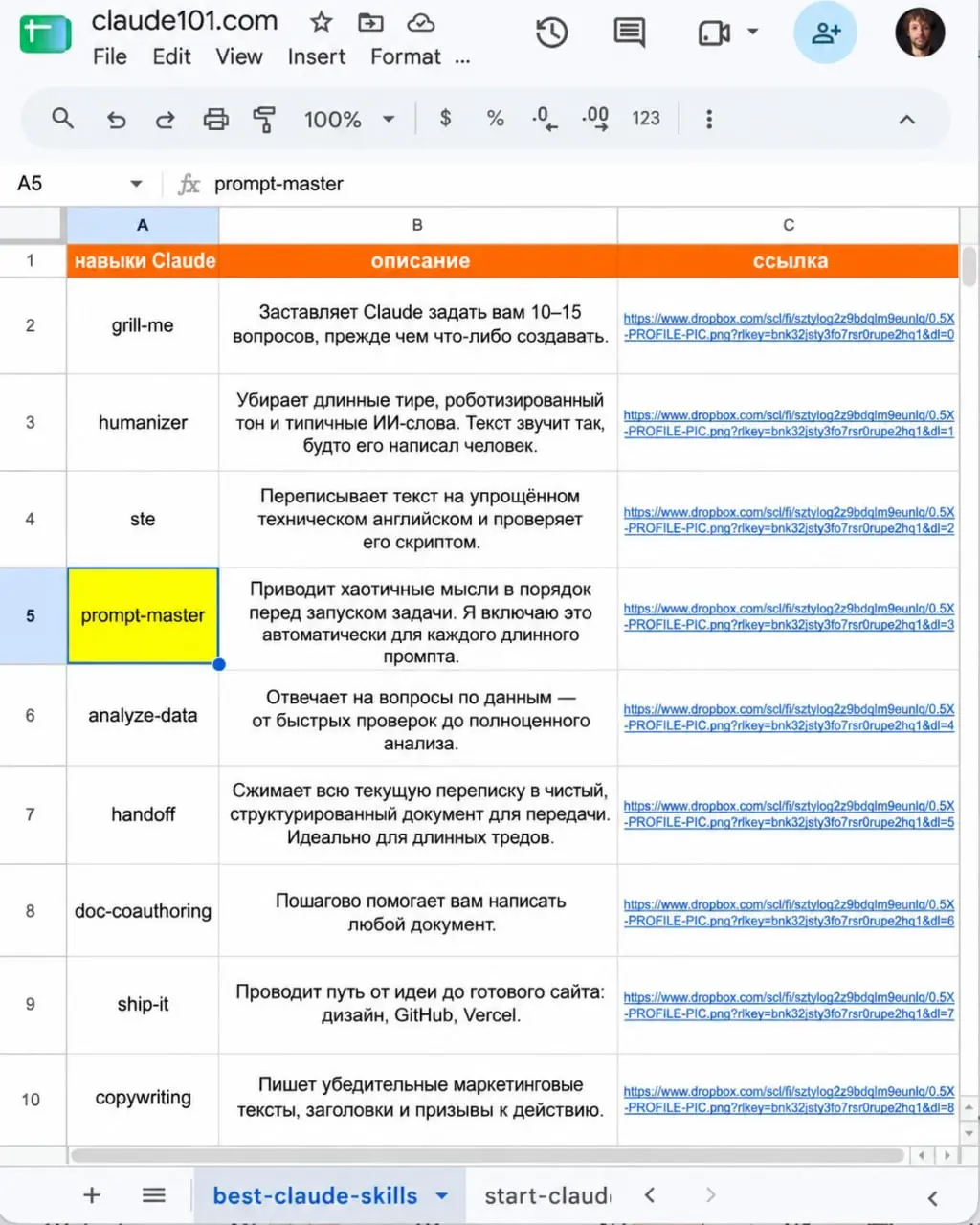Viewport: 980px width, 1225px height.
Task: Open the Dropbox link in grill-me row
Action: point(789,326)
